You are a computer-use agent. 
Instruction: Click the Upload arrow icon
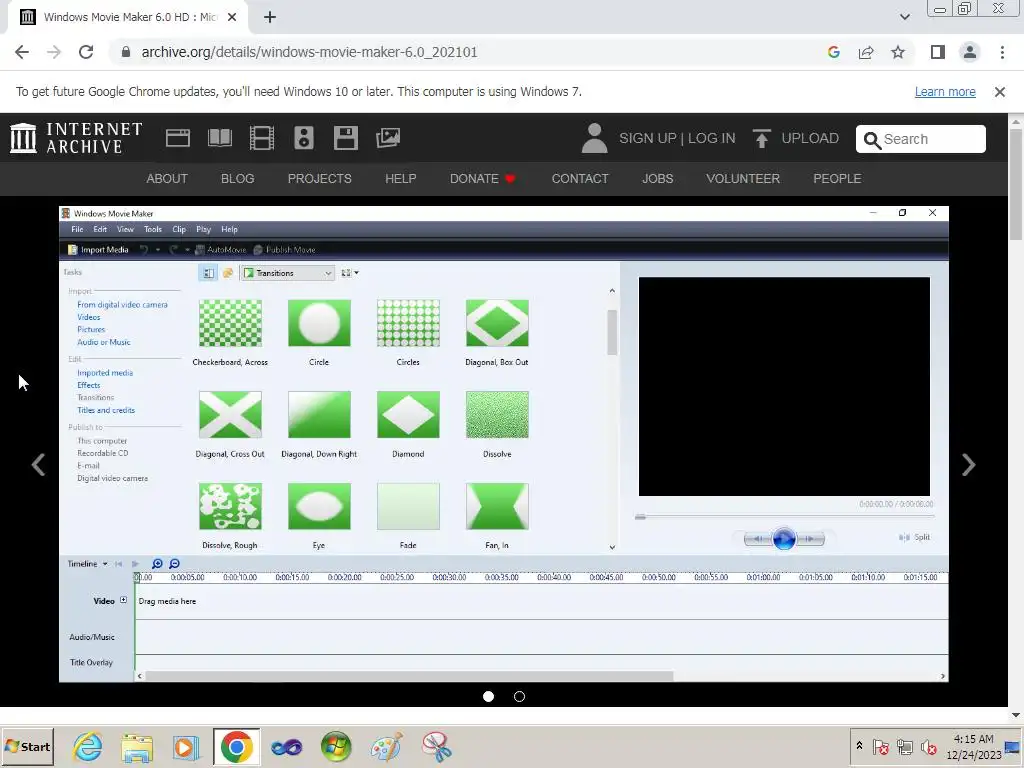pos(761,138)
